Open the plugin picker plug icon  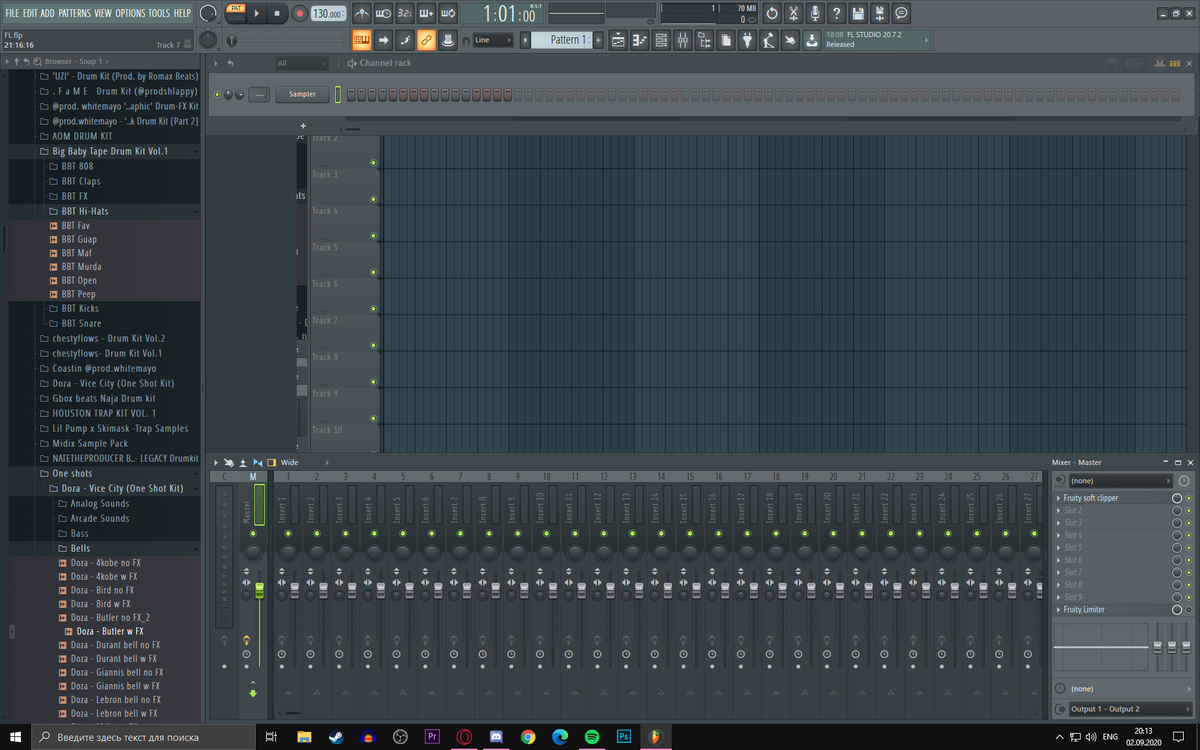tap(746, 40)
